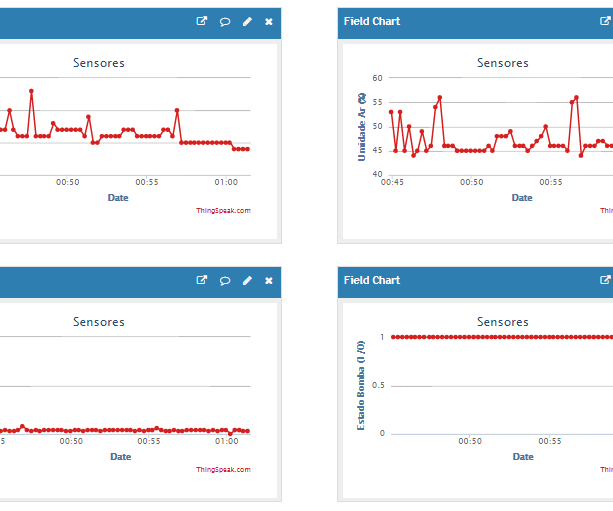This screenshot has height=511, width=613.
Task: Click Date axis label under Estado Bomba chart
Action: click(522, 456)
